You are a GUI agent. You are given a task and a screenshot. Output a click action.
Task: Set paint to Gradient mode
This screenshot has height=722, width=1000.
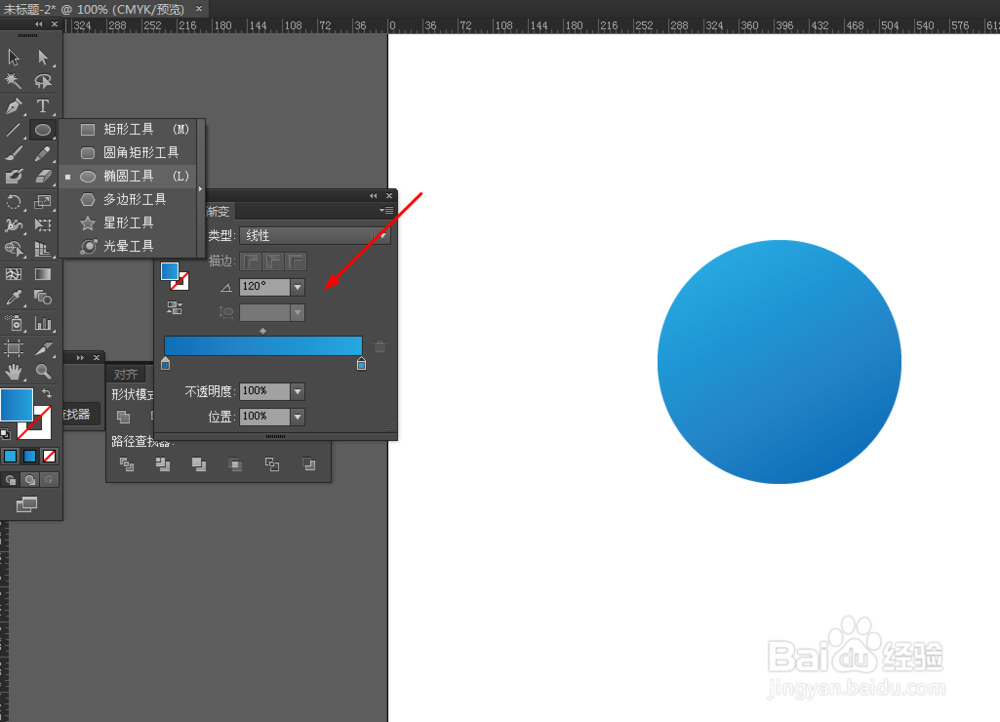coord(29,456)
